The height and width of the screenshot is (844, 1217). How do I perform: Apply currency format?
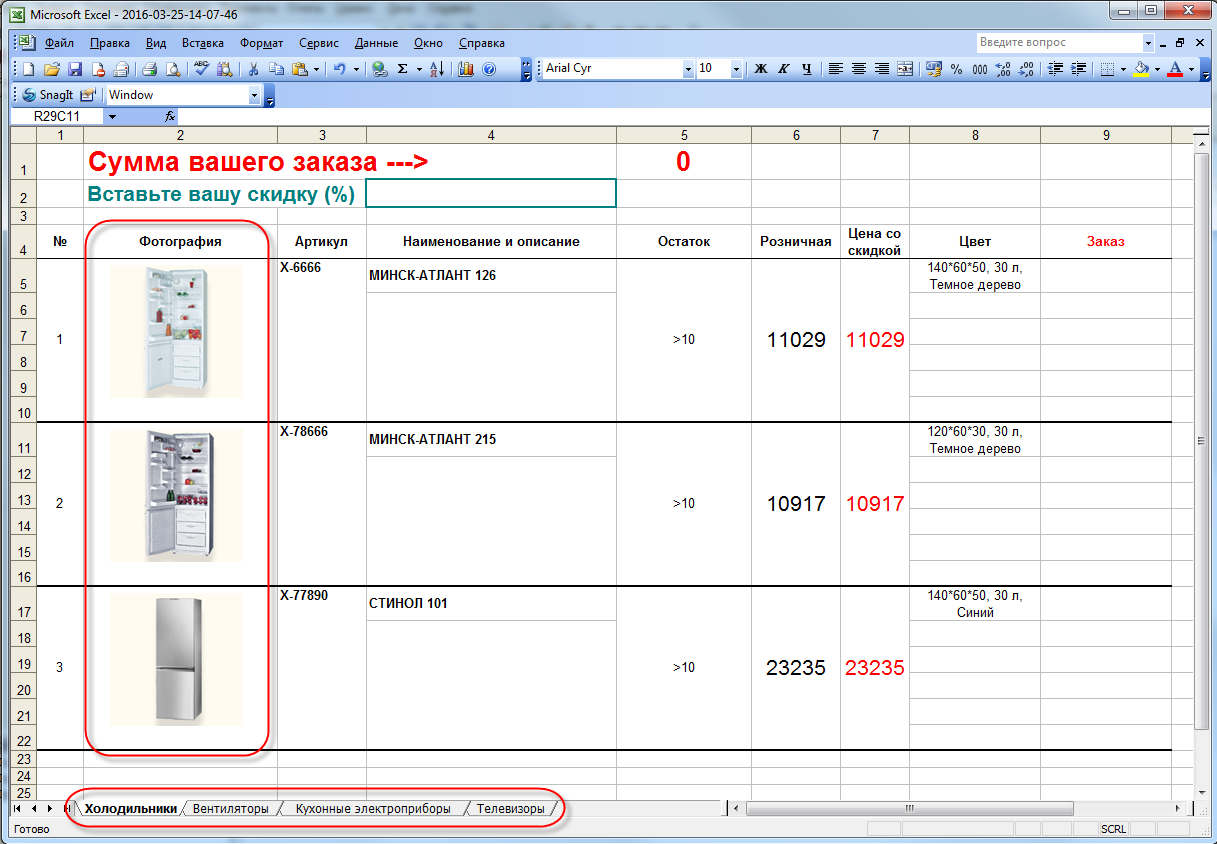point(934,69)
